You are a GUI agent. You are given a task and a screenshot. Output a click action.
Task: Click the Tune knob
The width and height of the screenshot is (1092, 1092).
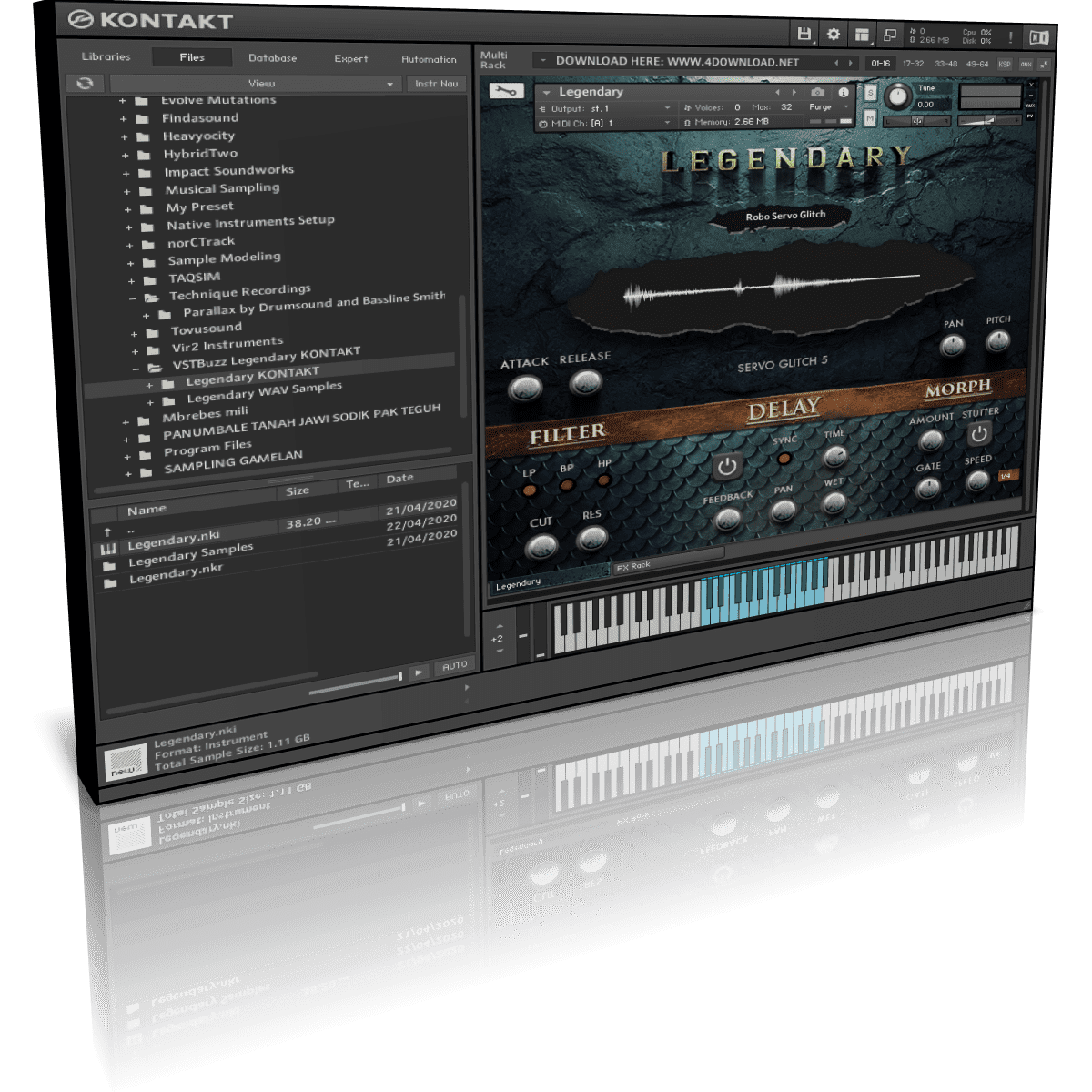(898, 96)
